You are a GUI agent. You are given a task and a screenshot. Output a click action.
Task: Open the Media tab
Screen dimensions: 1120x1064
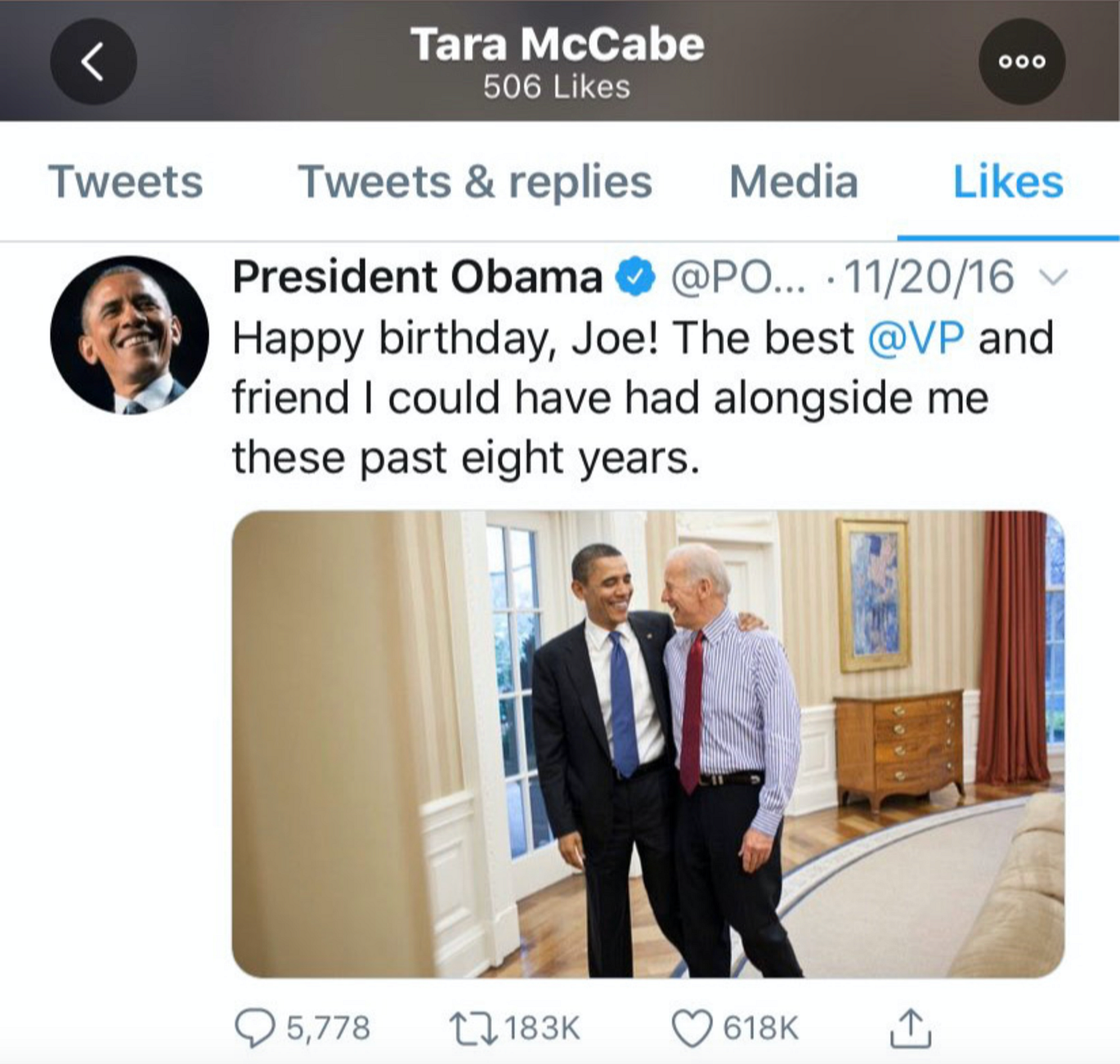click(x=794, y=182)
